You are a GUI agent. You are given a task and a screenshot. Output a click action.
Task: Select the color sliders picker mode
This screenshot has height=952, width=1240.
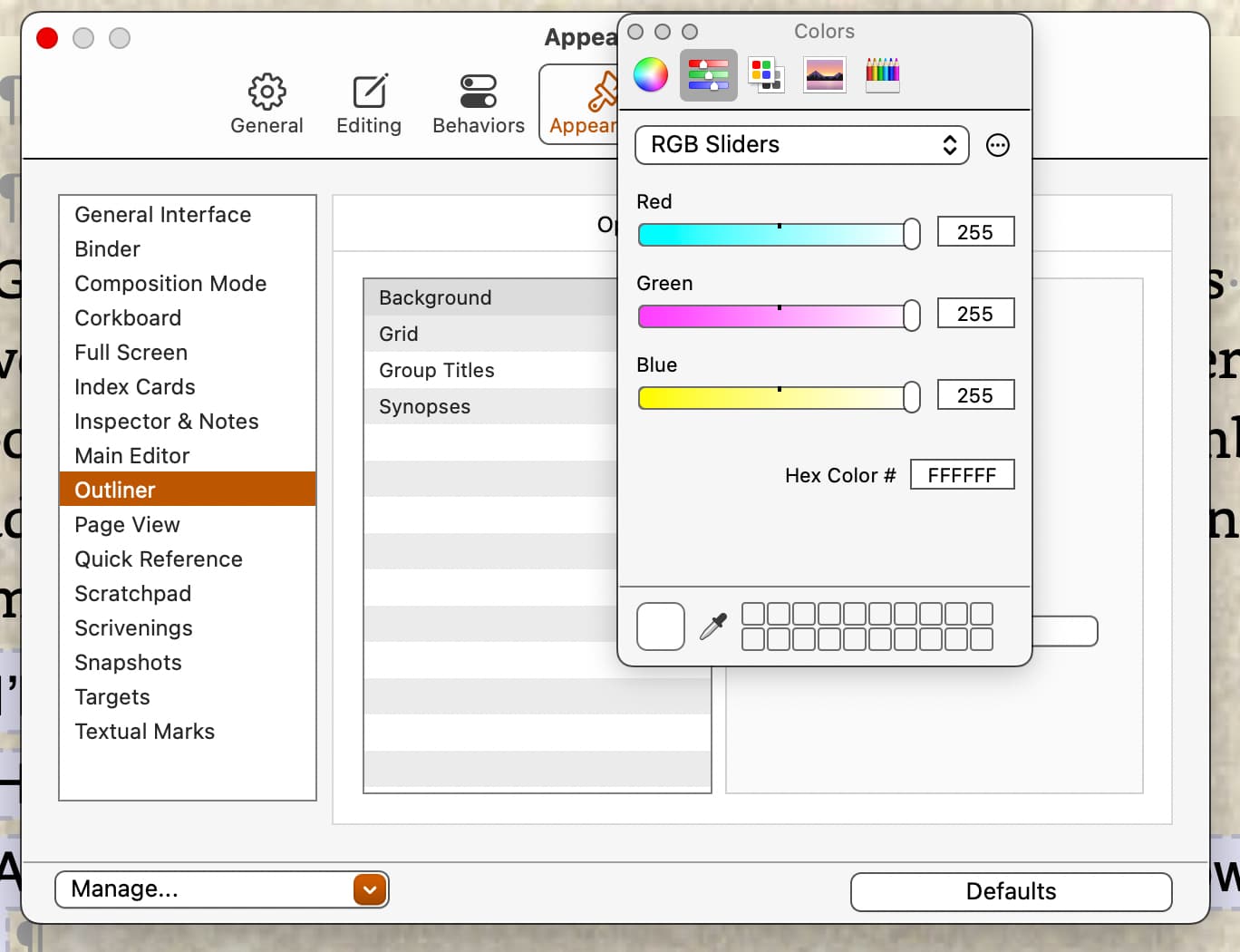tap(709, 74)
